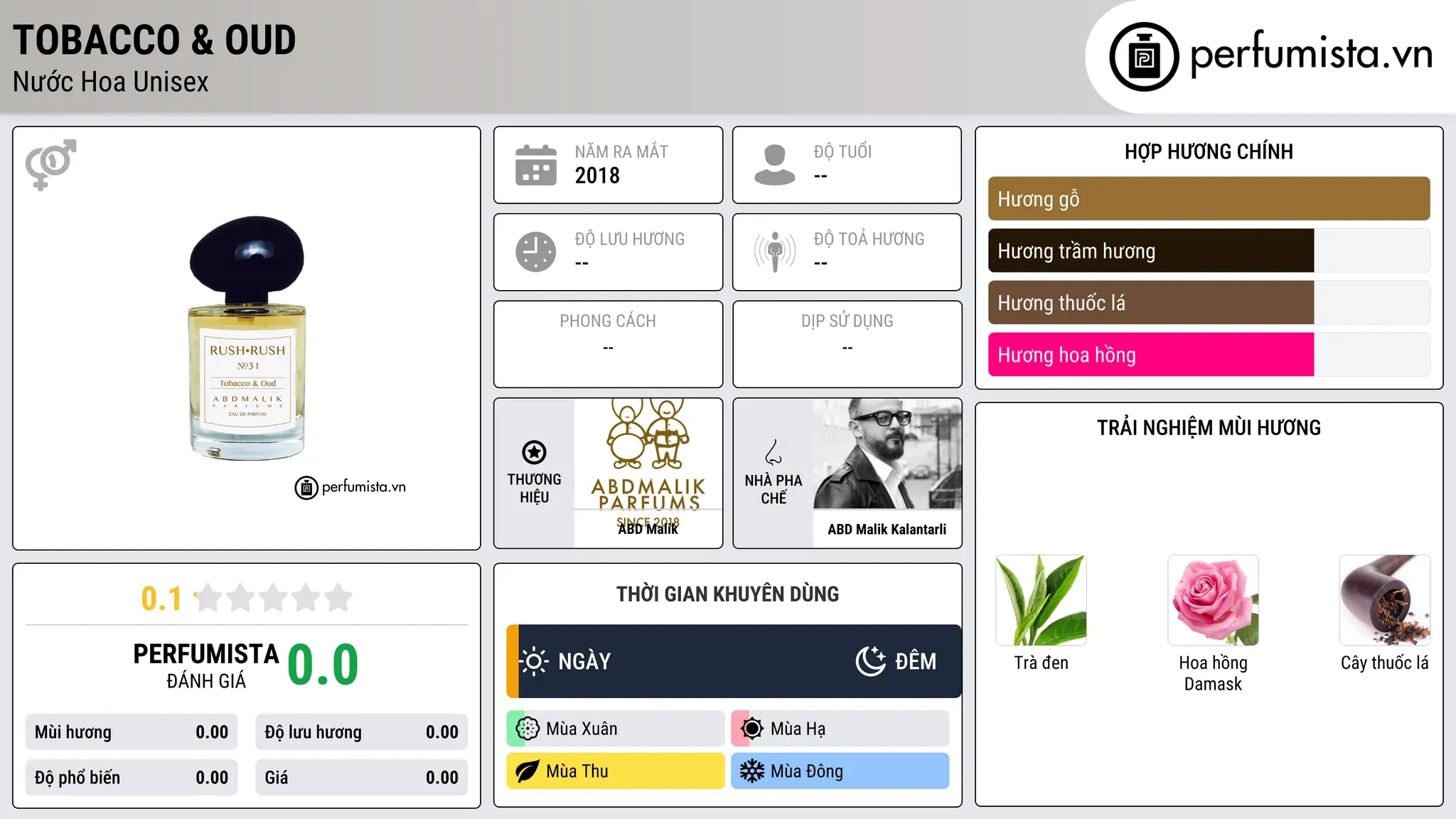Click the small perfumista.vn watermark logo under bottle
The height and width of the screenshot is (819, 1456).
[x=350, y=488]
